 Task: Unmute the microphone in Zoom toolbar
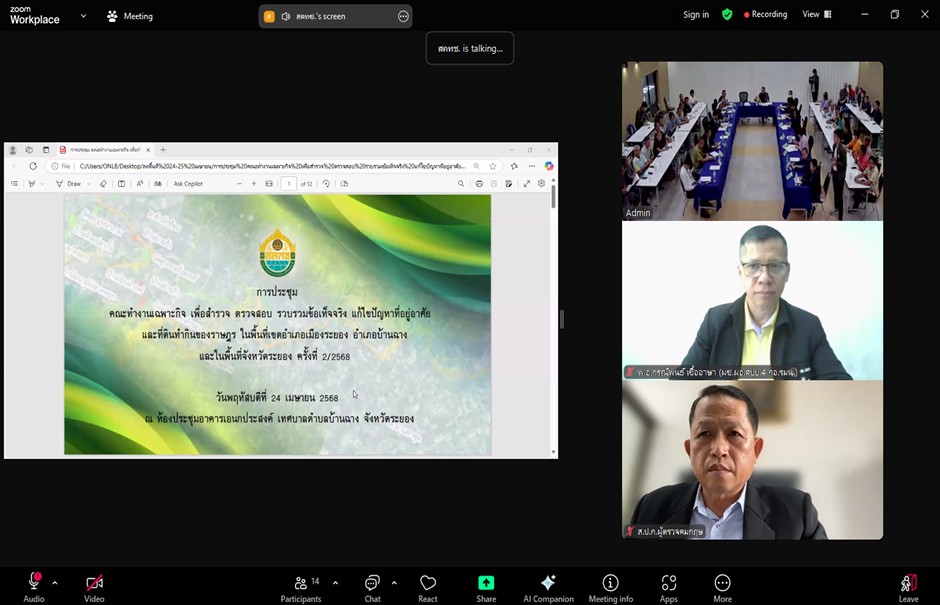[x=34, y=588]
